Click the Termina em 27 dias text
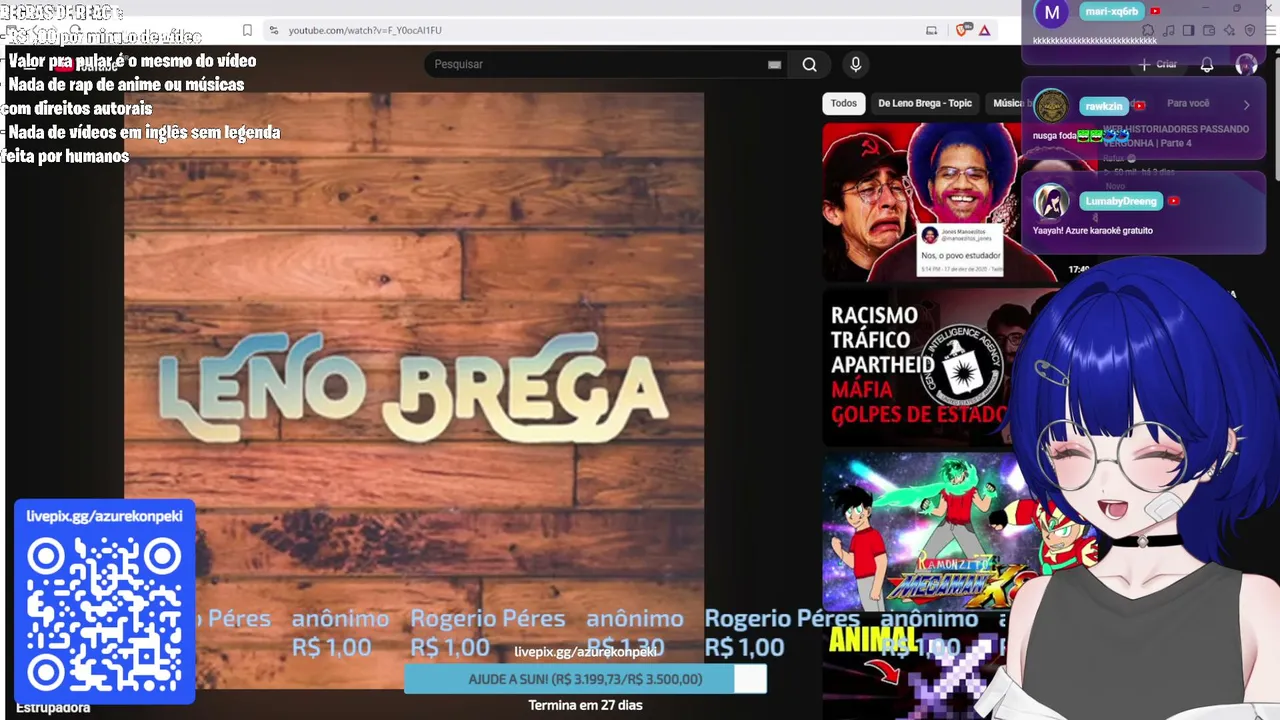 [x=585, y=705]
